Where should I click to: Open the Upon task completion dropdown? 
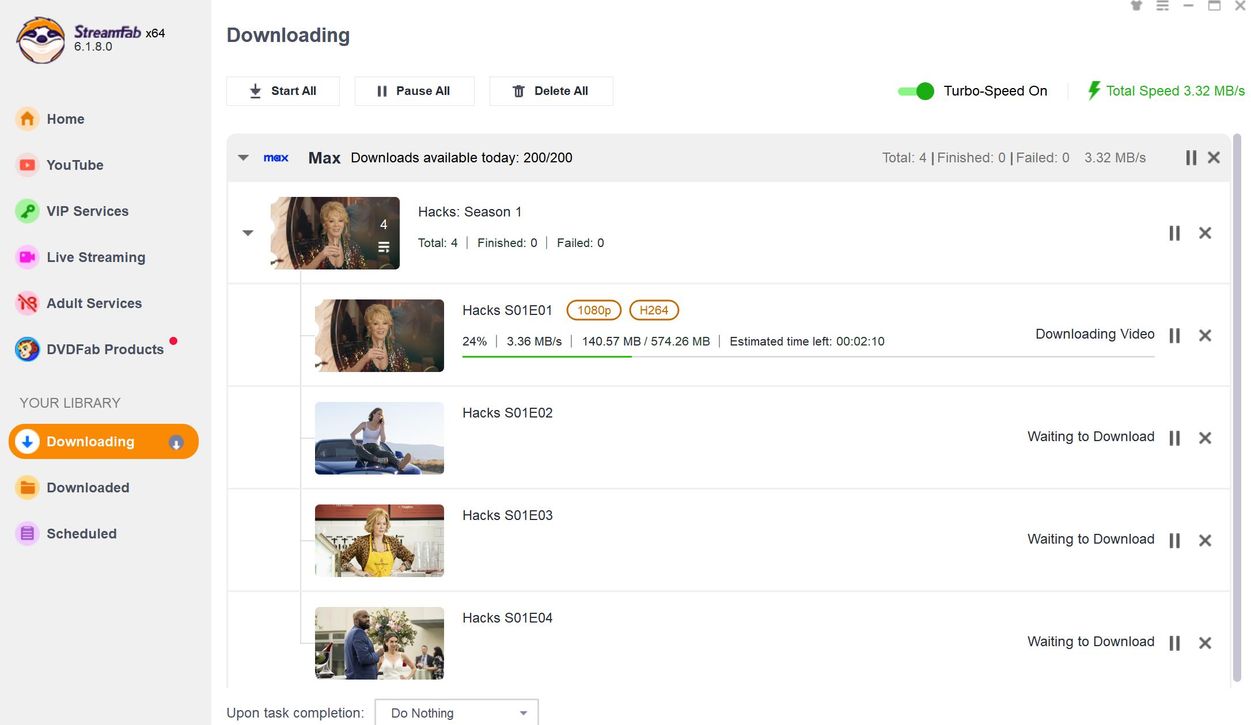point(457,713)
